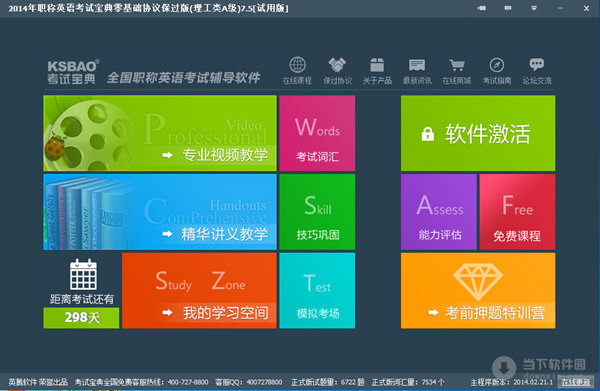Image resolution: width=600 pixels, height=391 pixels.
Task: Open the Test 模拟考场 tile
Action: pos(317,290)
